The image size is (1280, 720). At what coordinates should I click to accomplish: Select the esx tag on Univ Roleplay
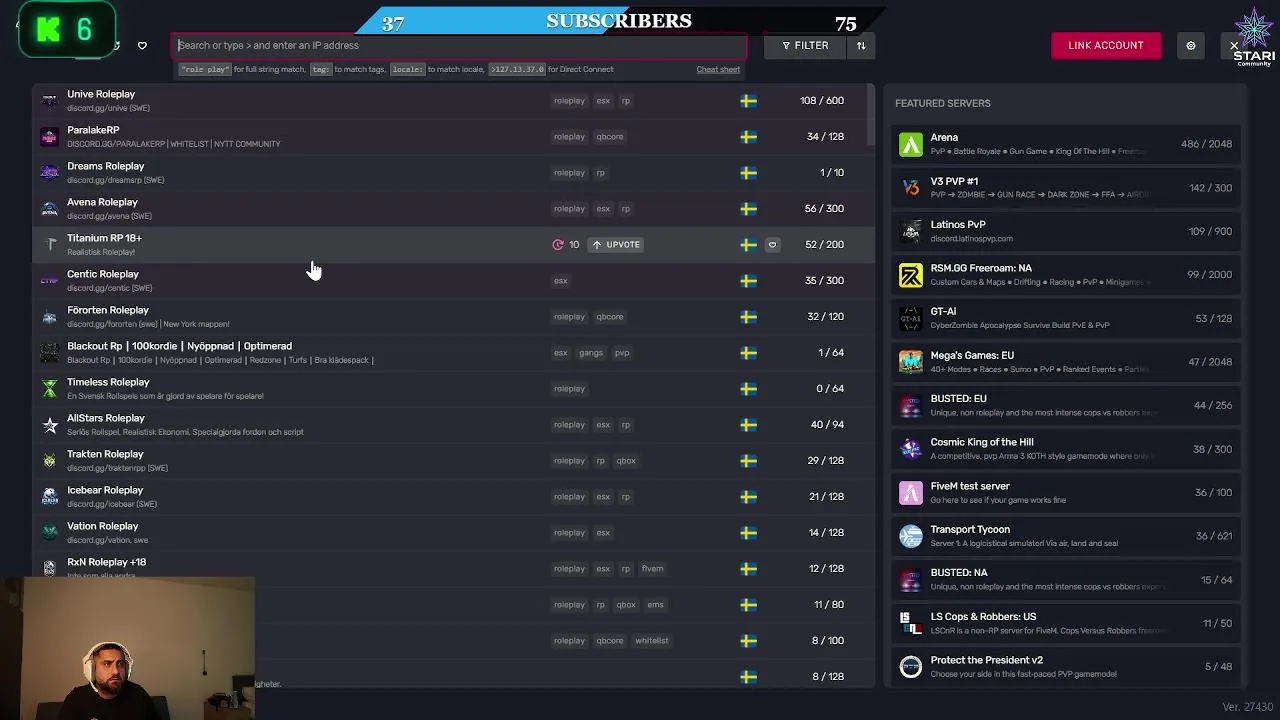[603, 100]
